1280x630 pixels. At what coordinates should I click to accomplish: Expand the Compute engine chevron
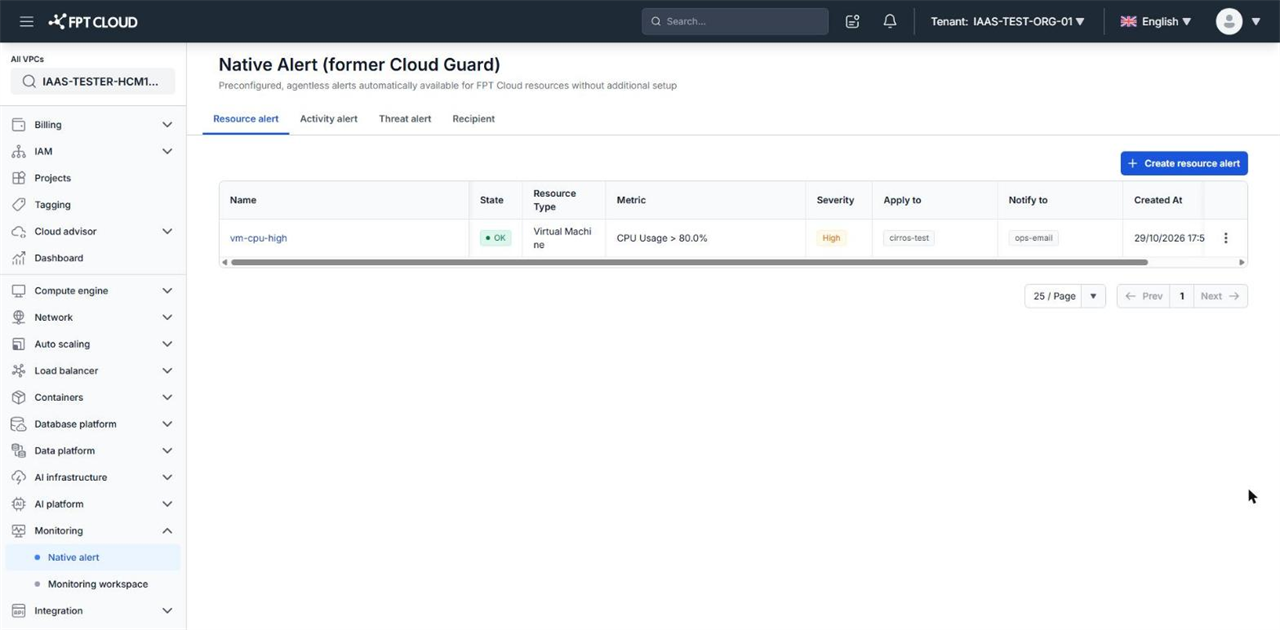(x=167, y=291)
